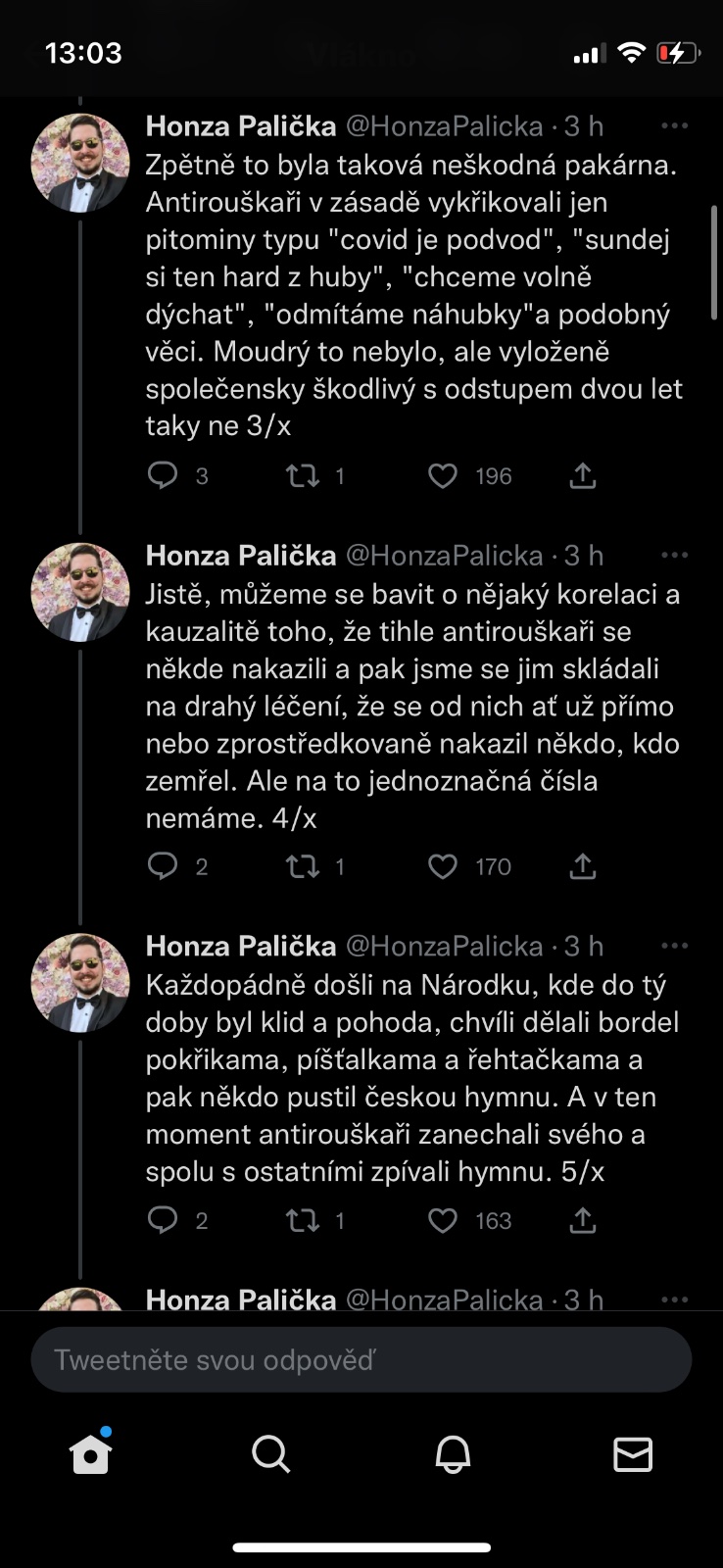Open the Messages tab
Screen dimensions: 723x1568
pos(633,1454)
